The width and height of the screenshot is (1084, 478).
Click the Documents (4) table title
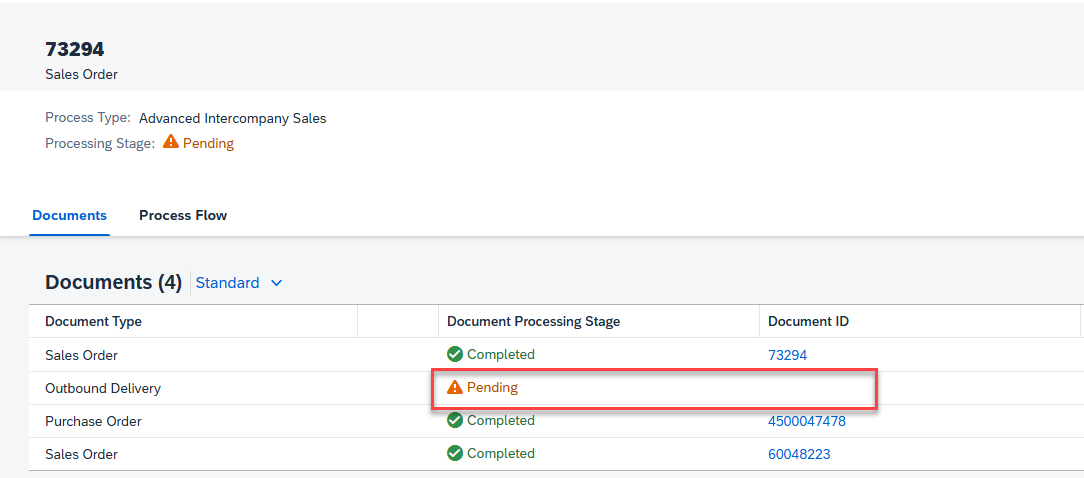click(113, 282)
